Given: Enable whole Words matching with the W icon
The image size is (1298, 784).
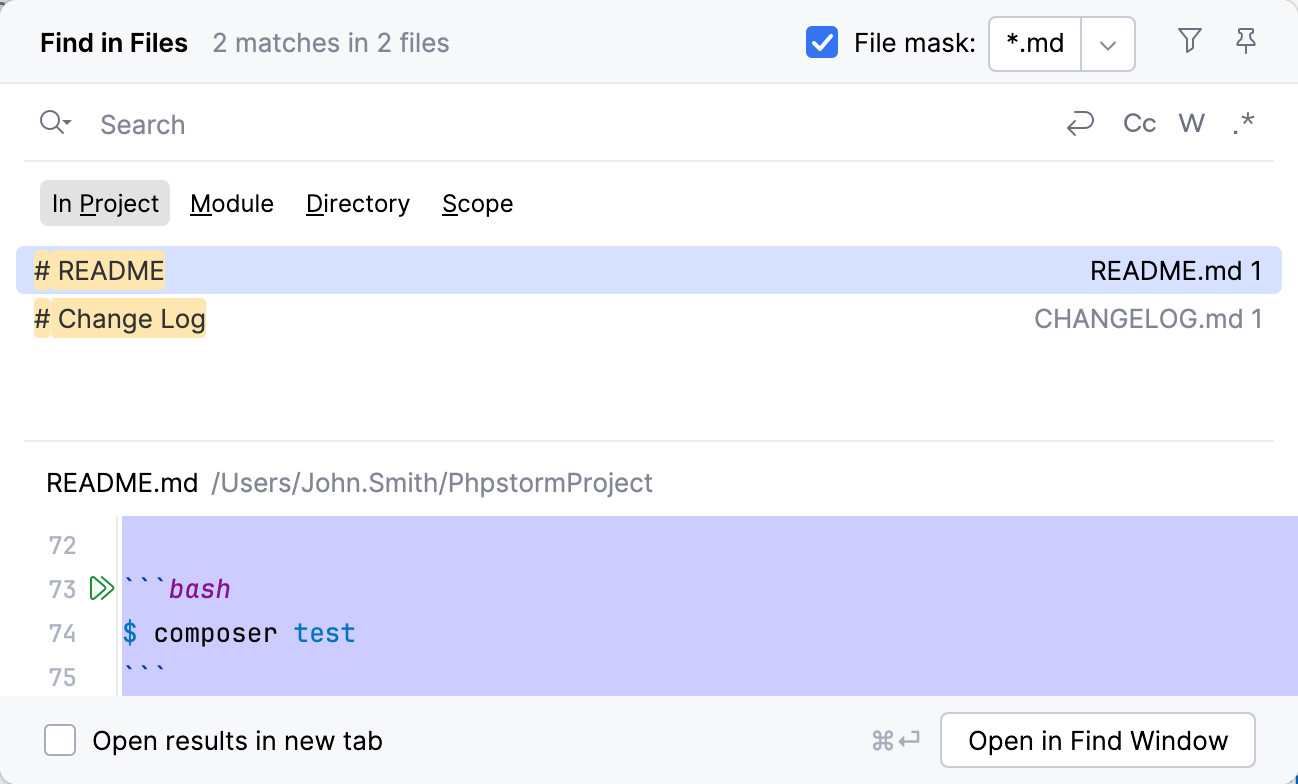Looking at the screenshot, I should click(x=1191, y=123).
